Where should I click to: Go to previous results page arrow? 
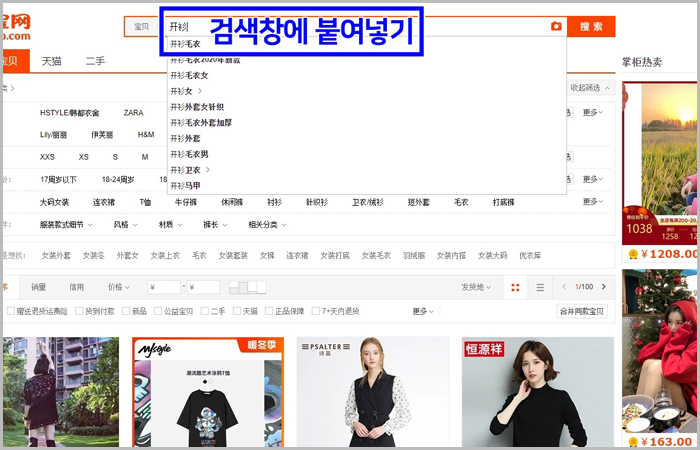click(x=564, y=287)
